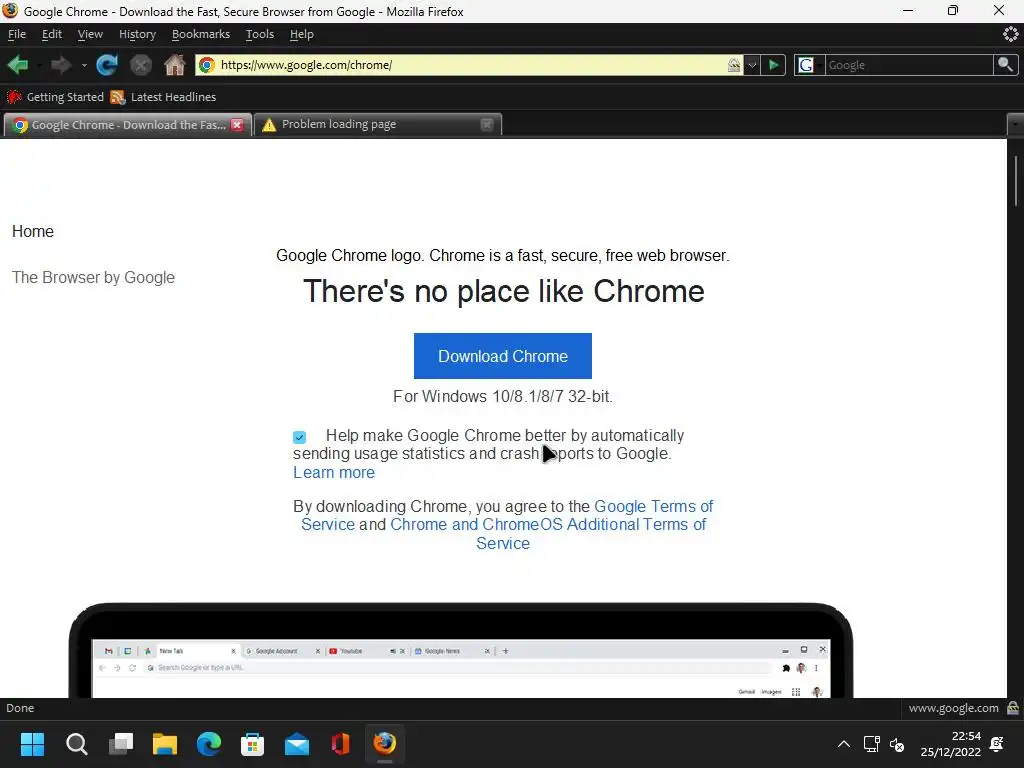This screenshot has width=1024, height=768.
Task: Open Windows Search from taskbar
Action: pos(76,744)
